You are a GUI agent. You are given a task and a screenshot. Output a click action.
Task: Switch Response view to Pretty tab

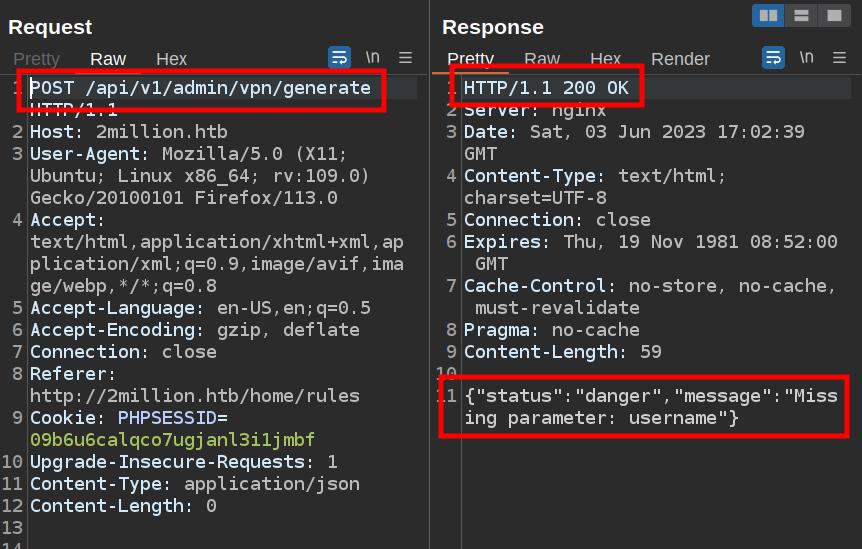(470, 59)
